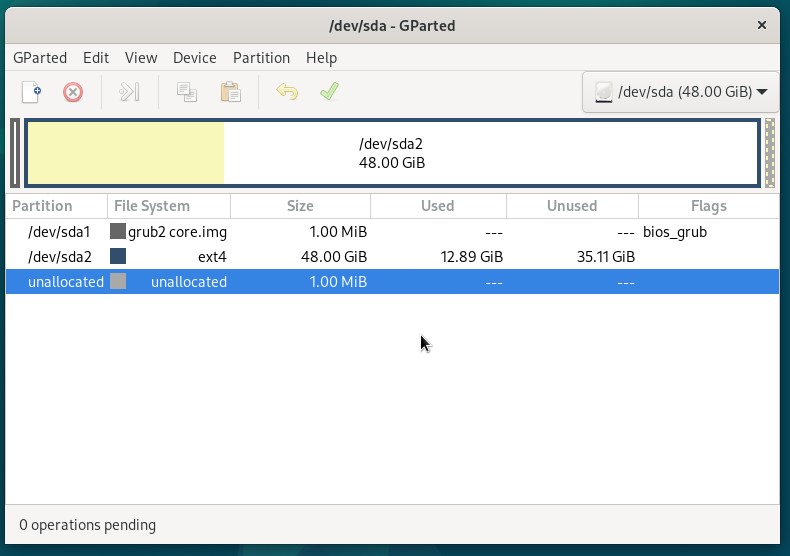Click the /dev/sda2 block in disk graphic

pos(392,153)
